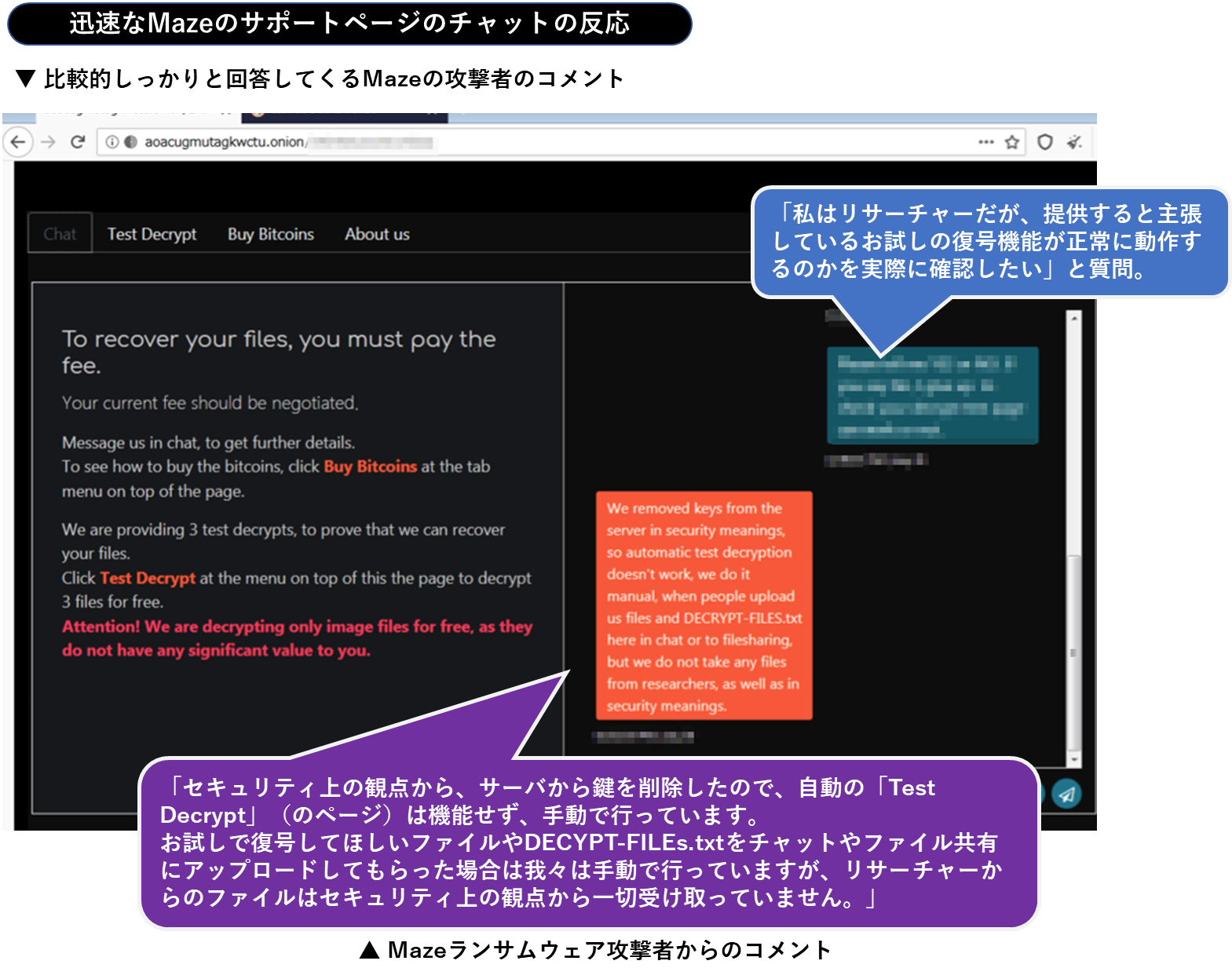This screenshot has height=979, width=1232.
Task: Click the site information icon in address bar
Action: (x=112, y=142)
